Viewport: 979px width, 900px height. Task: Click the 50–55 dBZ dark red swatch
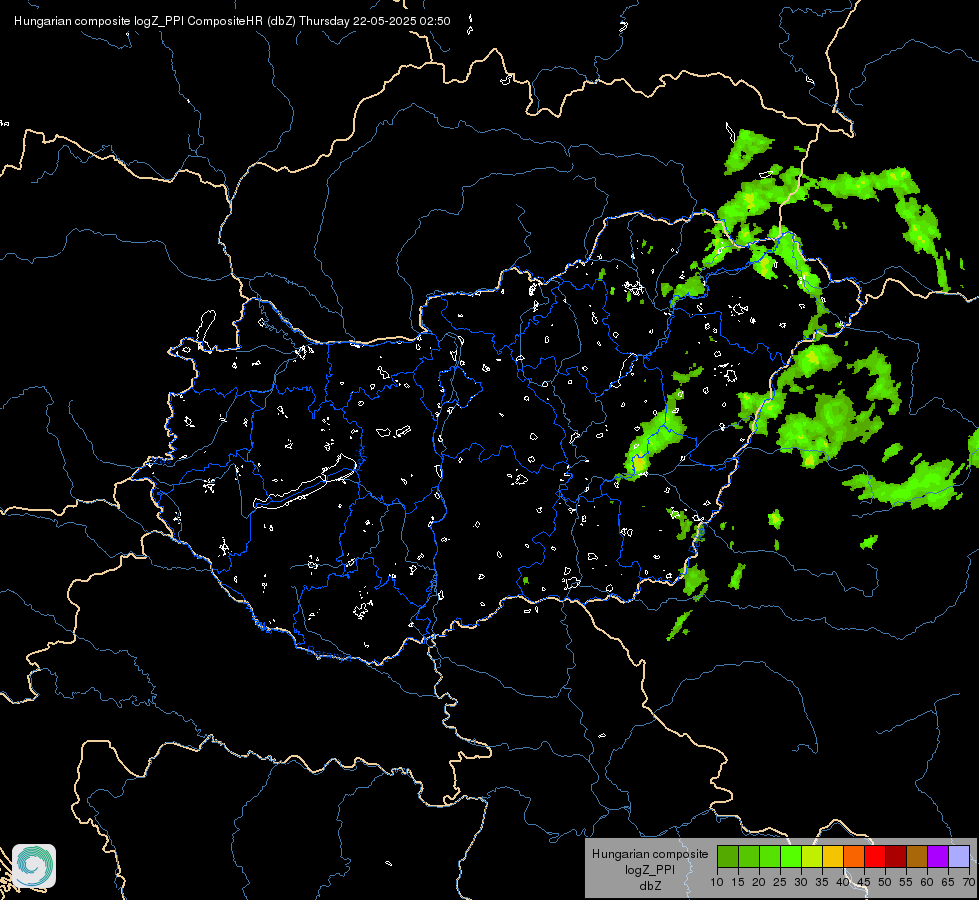[896, 856]
